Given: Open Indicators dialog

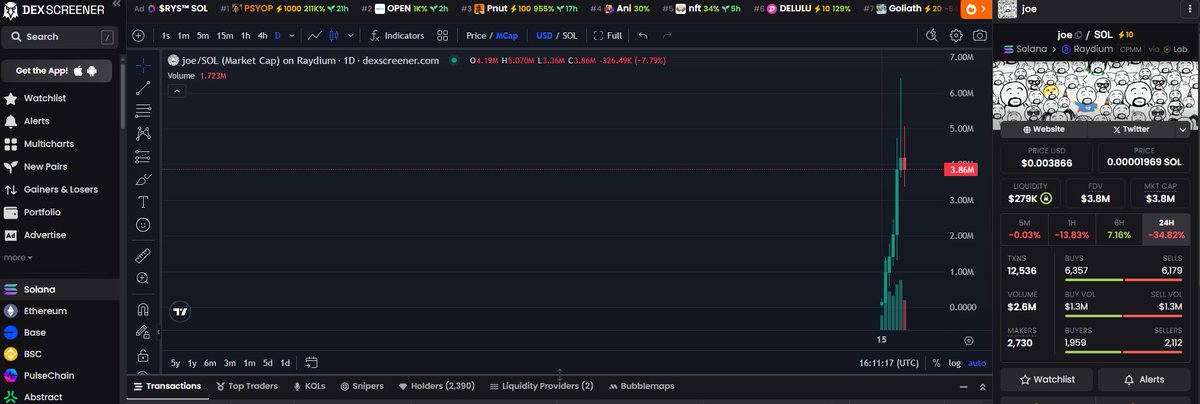Looking at the screenshot, I should click(x=397, y=35).
